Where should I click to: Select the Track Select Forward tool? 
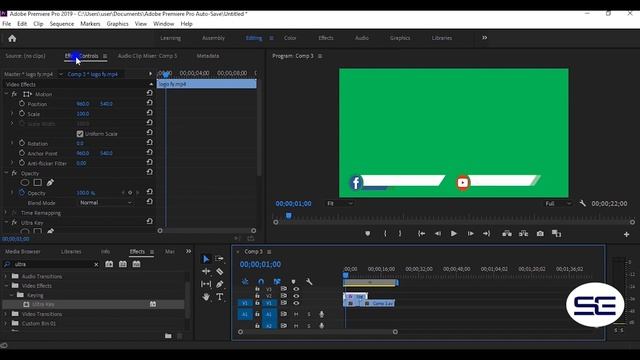(219, 259)
